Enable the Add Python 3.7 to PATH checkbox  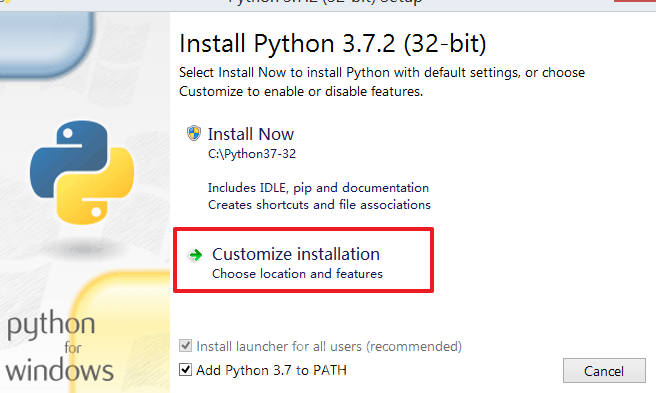click(185, 370)
